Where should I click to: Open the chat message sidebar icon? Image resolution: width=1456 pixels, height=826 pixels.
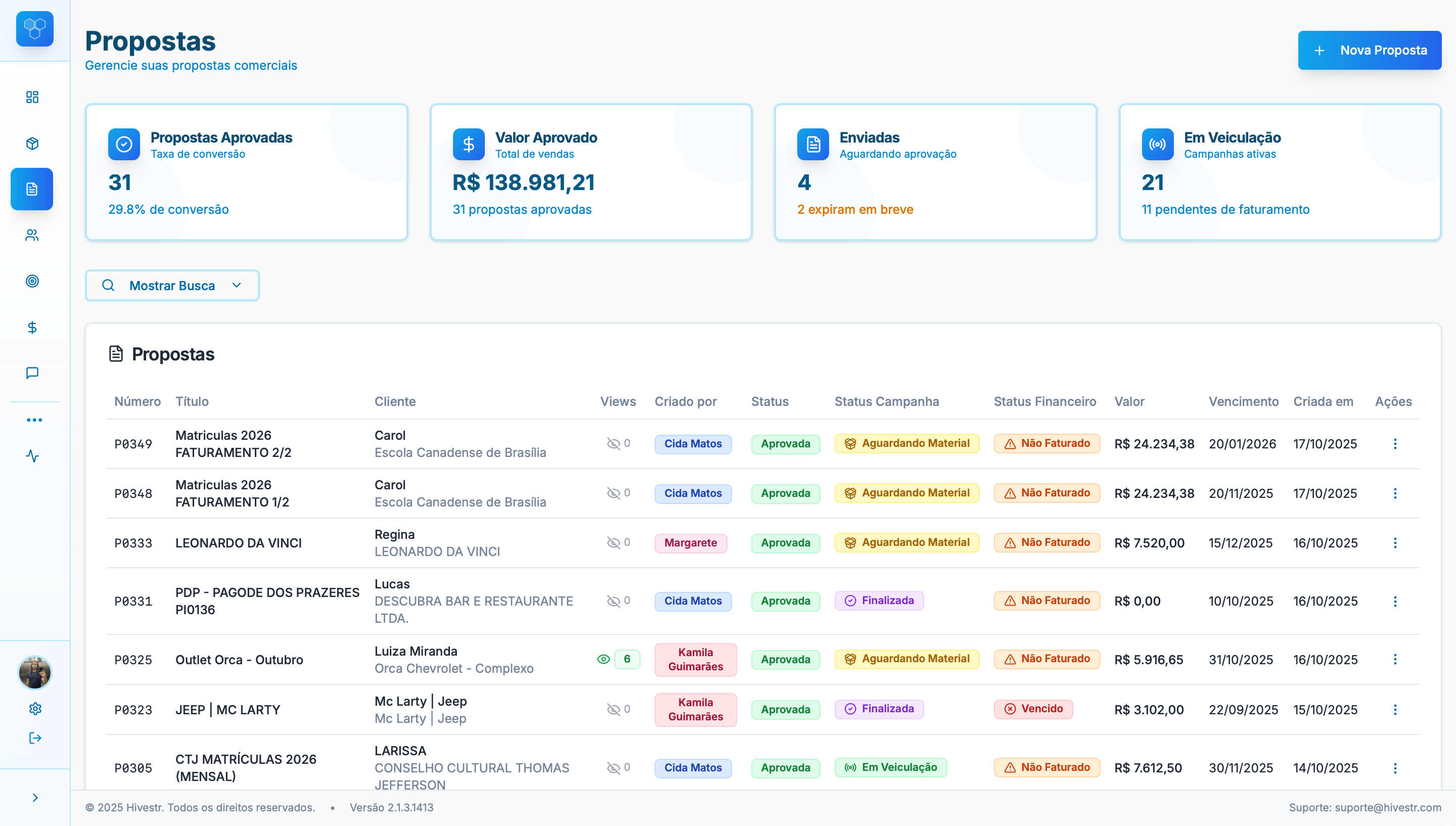[32, 373]
